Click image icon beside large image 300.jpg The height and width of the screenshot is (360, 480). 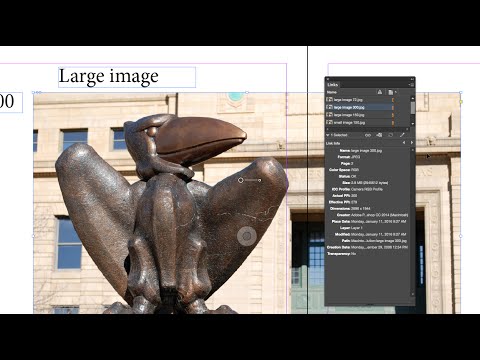pyautogui.click(x=329, y=107)
